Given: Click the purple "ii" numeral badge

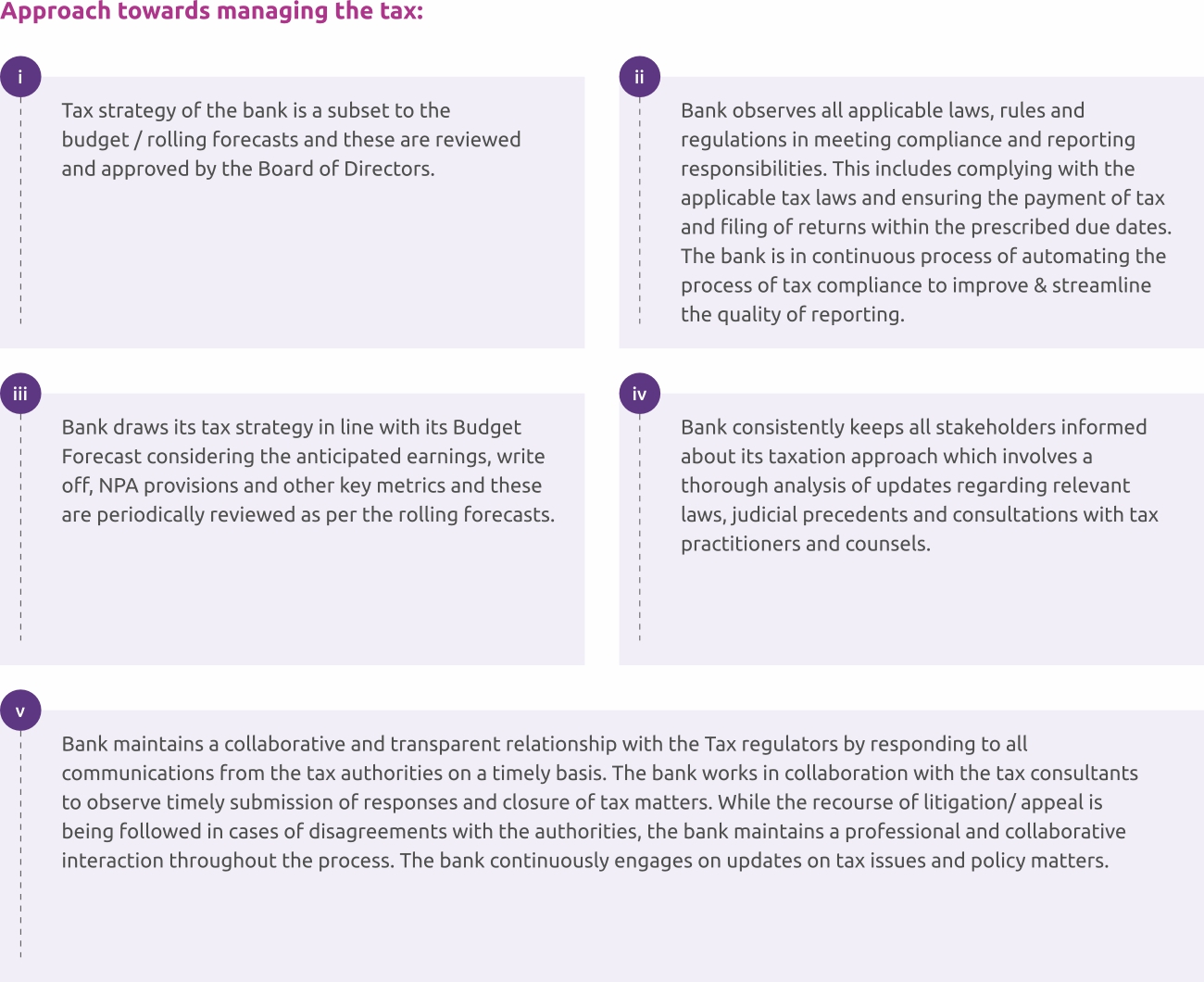Looking at the screenshot, I should 639,77.
